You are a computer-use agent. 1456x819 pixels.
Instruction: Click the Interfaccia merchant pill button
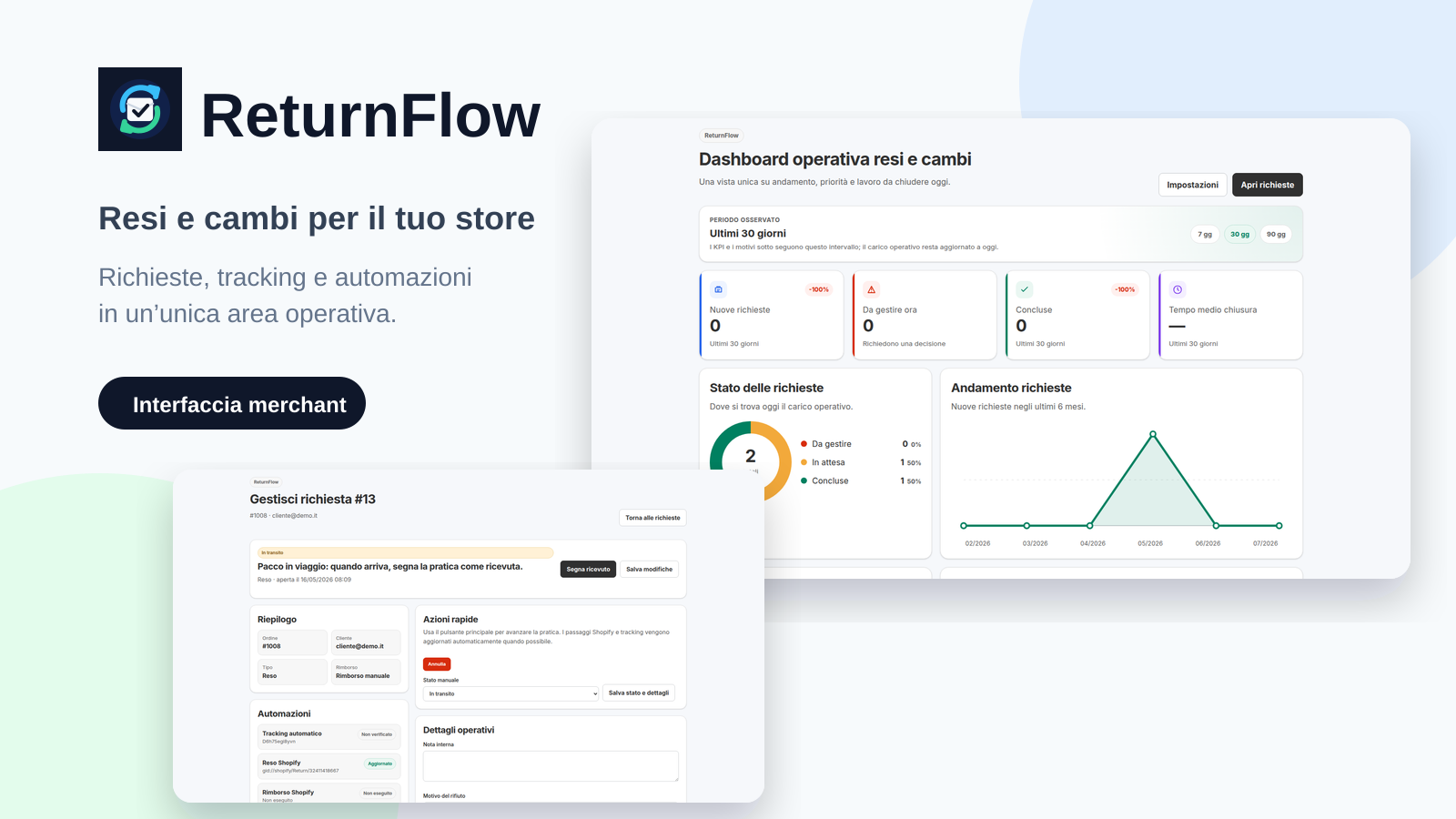pyautogui.click(x=232, y=403)
